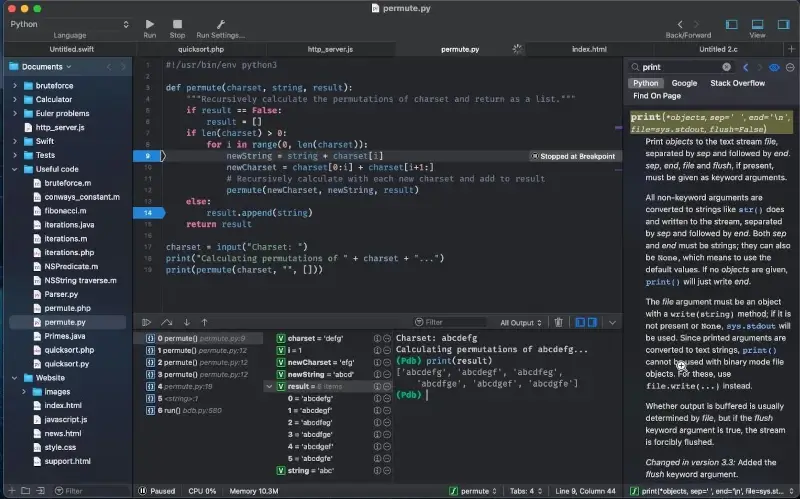Click the Run button in the toolbar
The image size is (800, 499).
click(x=149, y=23)
